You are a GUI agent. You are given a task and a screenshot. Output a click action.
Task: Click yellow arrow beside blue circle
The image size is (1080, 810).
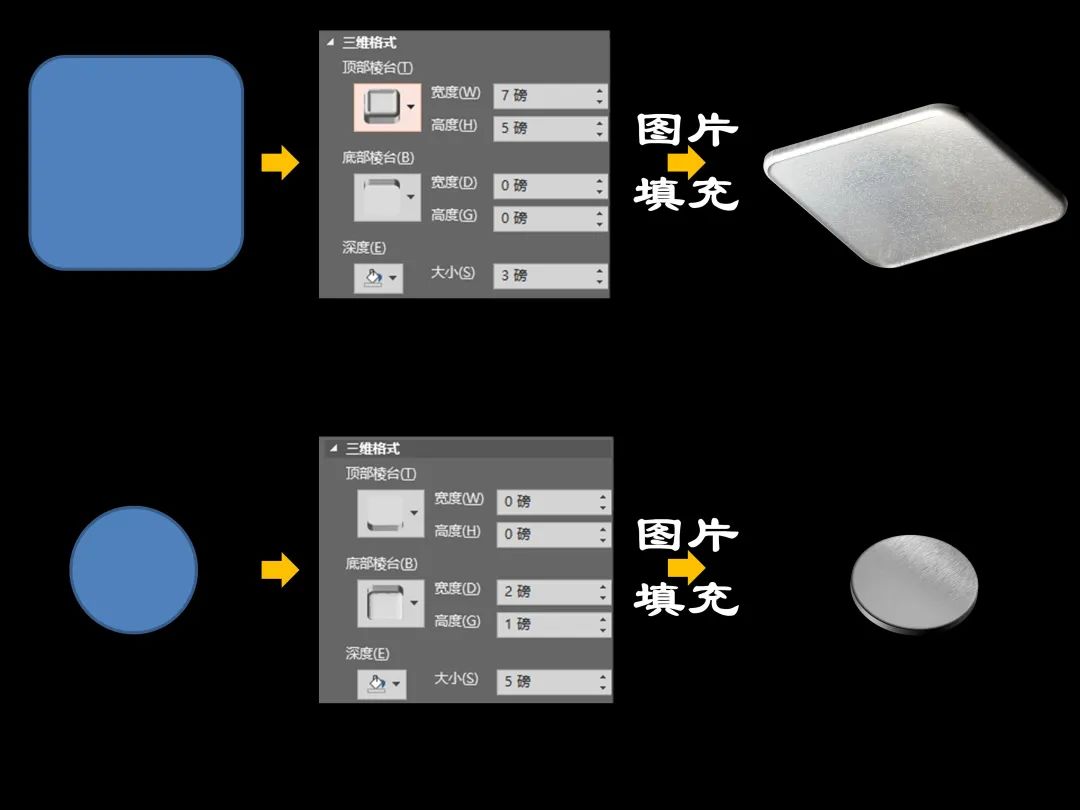pos(280,570)
